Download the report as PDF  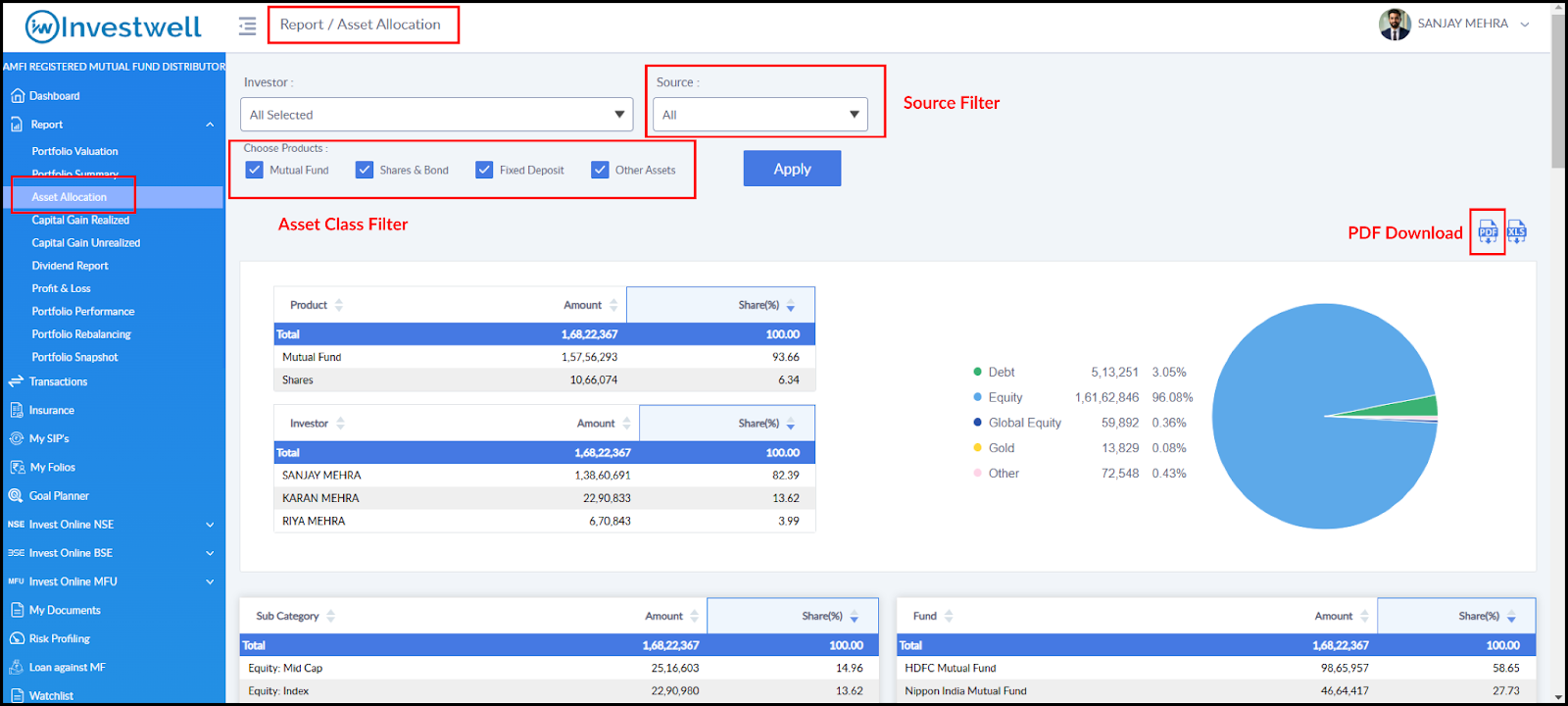coord(1488,231)
